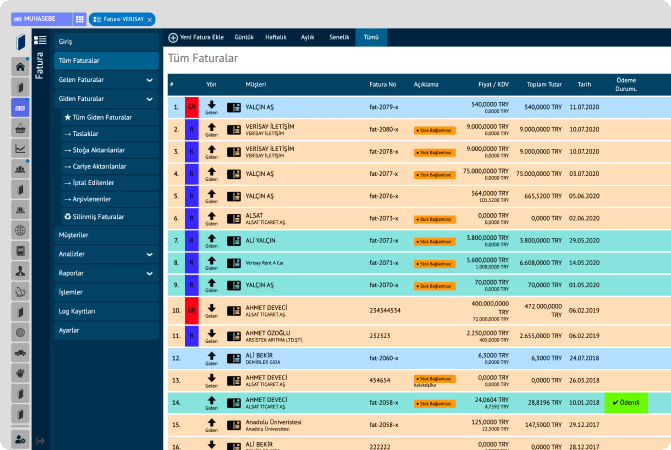Screen dimensions: 671x450
Task: Open the Android robot module icon
Action: (20, 373)
